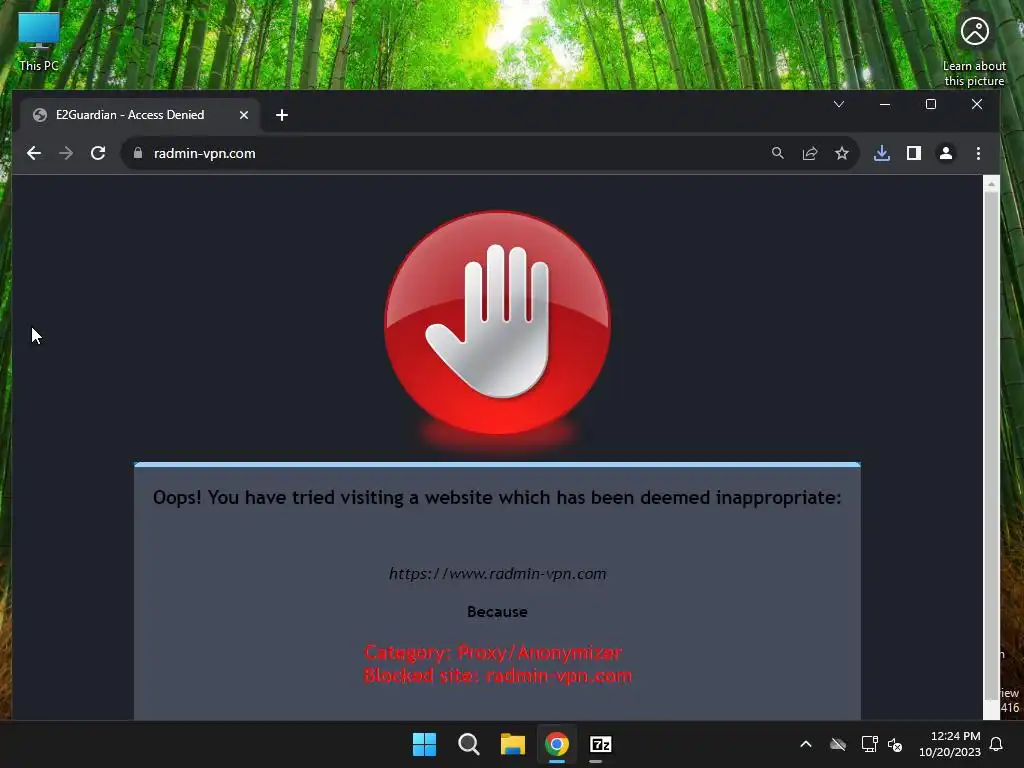Viewport: 1024px width, 768px height.
Task: Open Chrome three-dot menu
Action: (x=978, y=153)
